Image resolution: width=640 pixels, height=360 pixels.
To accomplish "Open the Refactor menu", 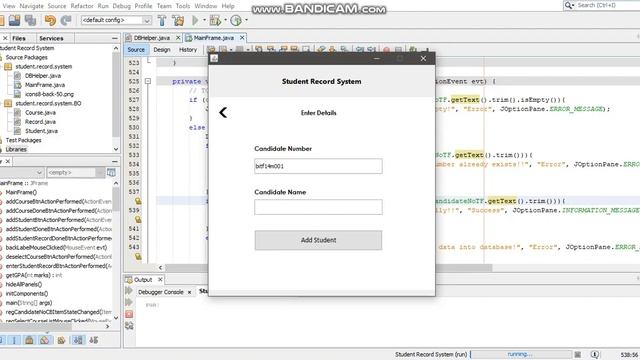I will click(x=82, y=6).
